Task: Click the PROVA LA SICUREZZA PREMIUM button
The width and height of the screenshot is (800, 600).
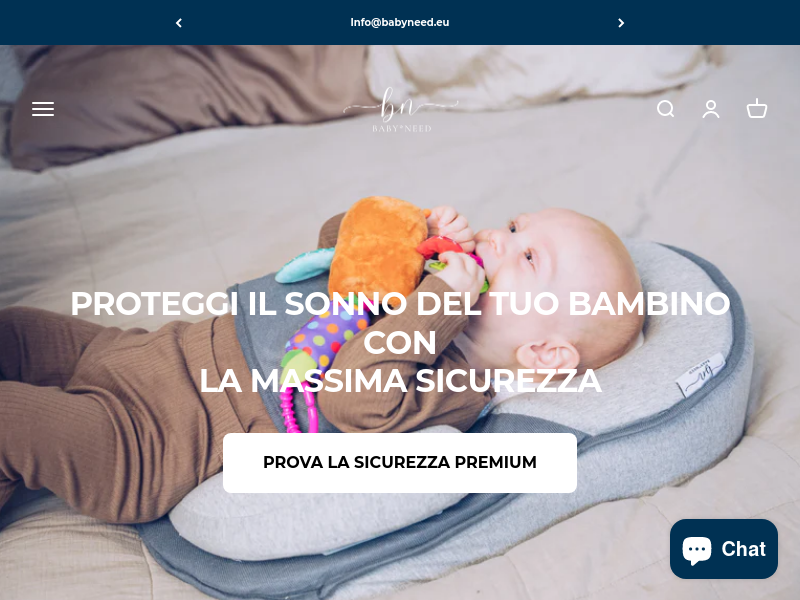Action: coord(399,463)
